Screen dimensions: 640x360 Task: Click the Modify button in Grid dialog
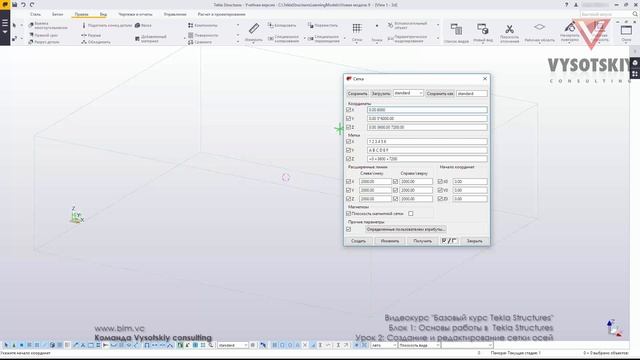coord(390,241)
